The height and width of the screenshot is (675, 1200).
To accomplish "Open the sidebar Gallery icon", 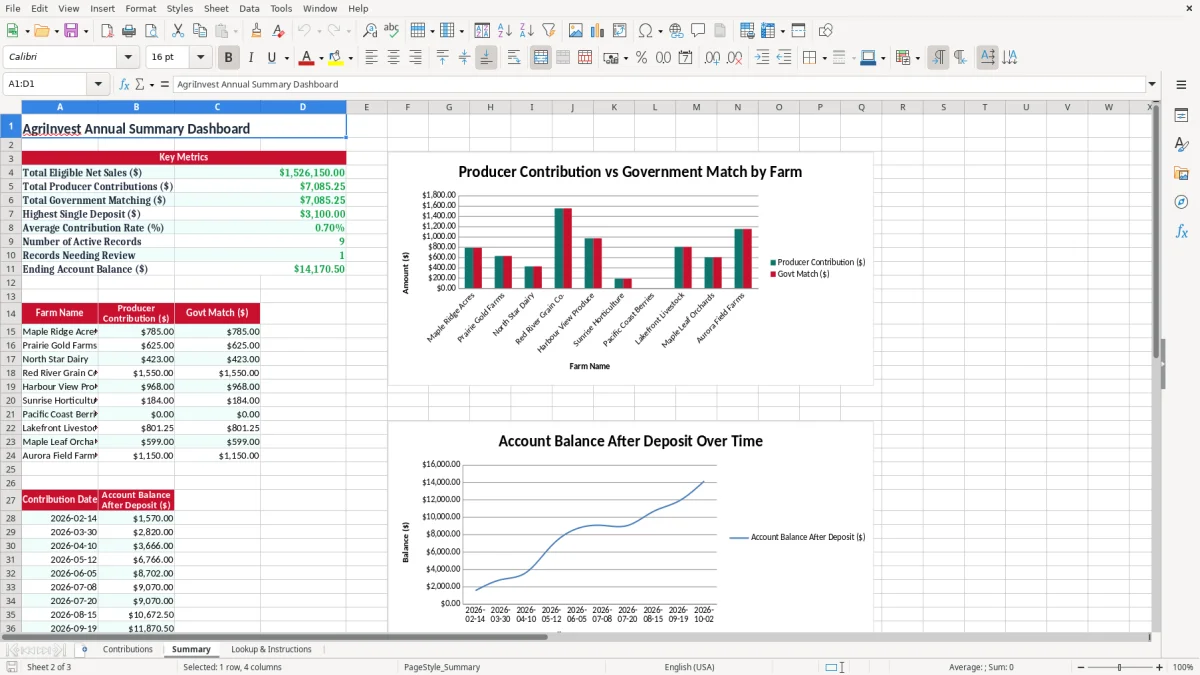I will pos(1181,174).
